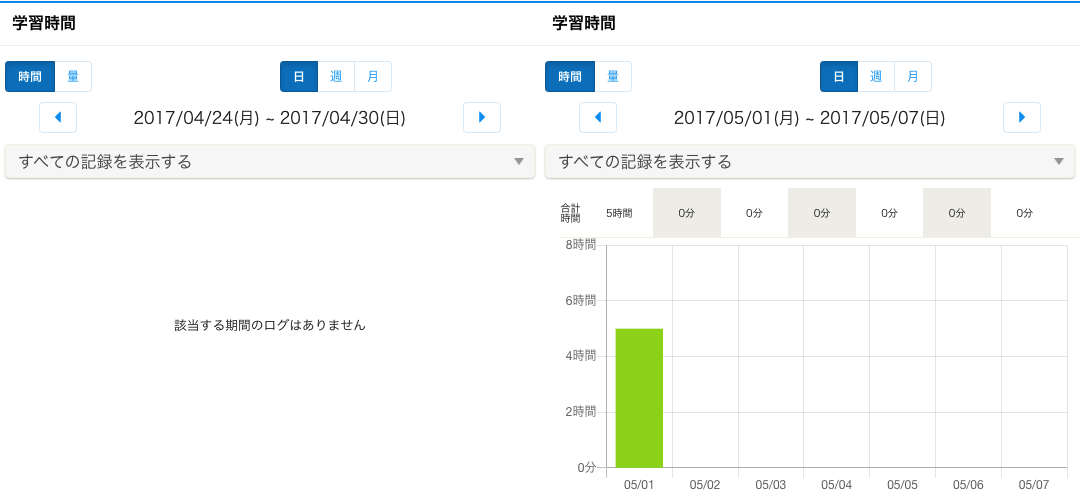This screenshot has height=499, width=1080.
Task: Click the 05/04 label on chart axis
Action: pyautogui.click(x=836, y=485)
